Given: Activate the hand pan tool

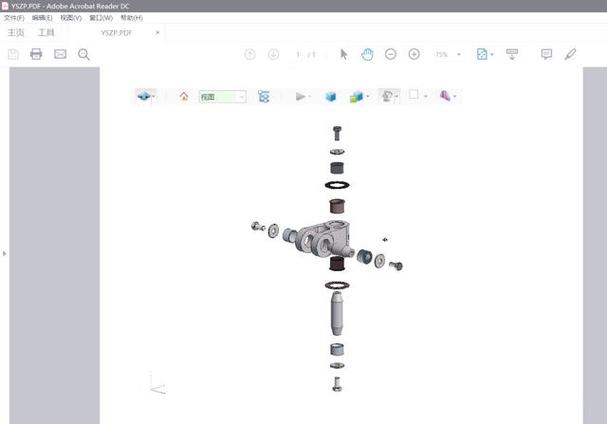Looking at the screenshot, I should 367,54.
